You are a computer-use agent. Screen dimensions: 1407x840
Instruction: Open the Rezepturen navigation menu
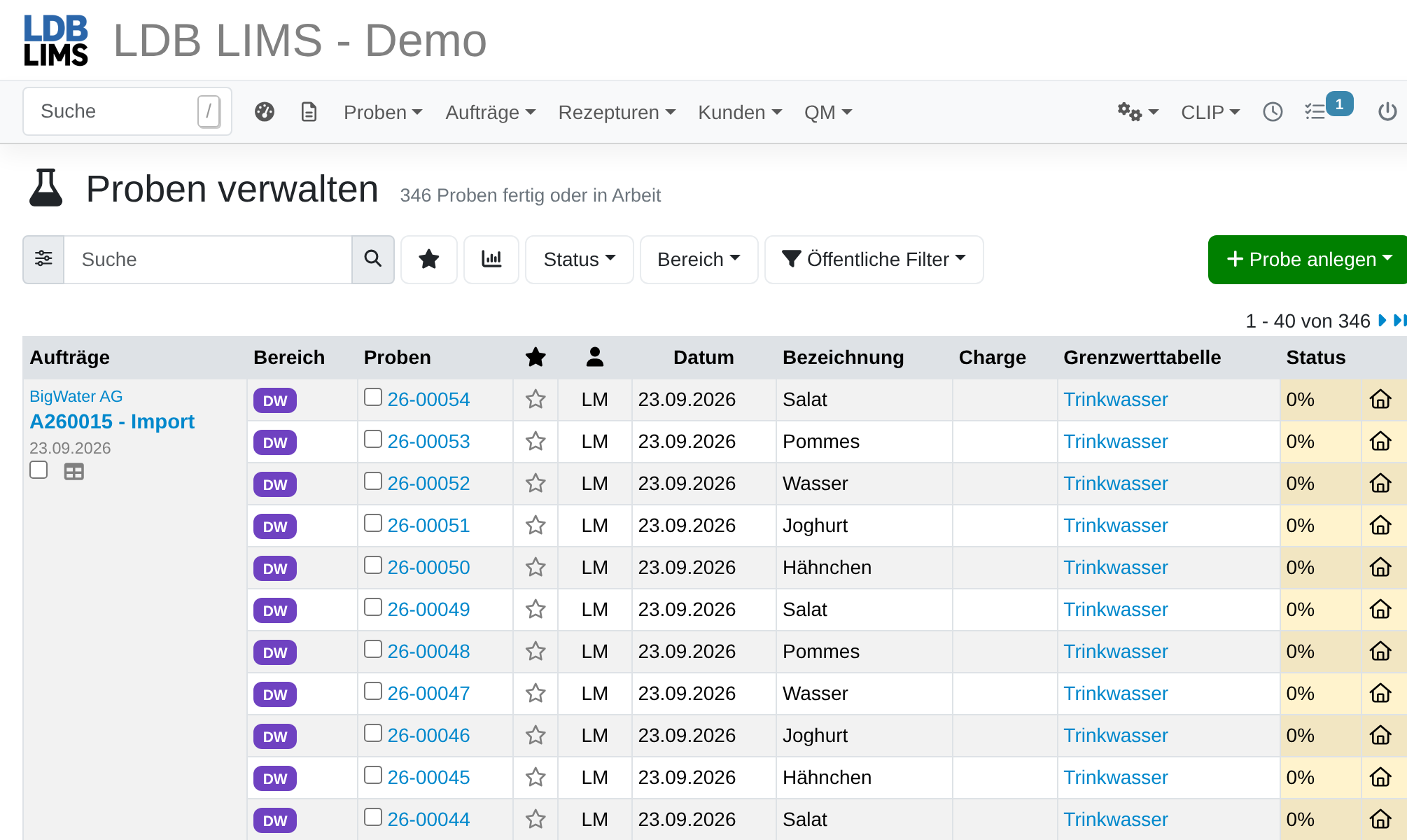click(617, 113)
